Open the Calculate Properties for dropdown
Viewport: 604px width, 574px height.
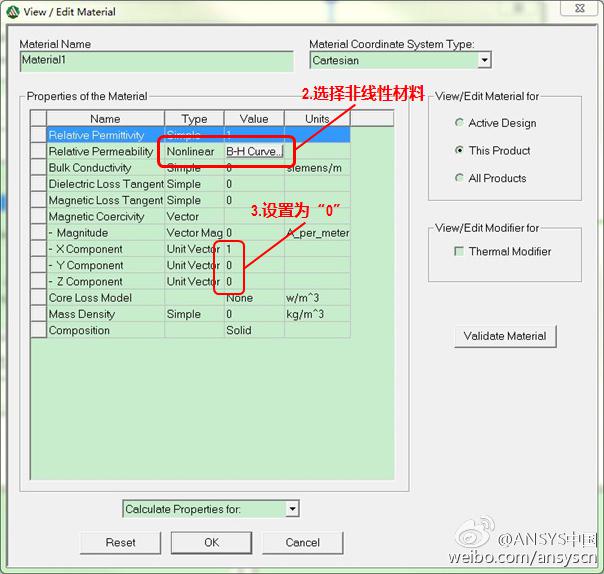(x=292, y=509)
